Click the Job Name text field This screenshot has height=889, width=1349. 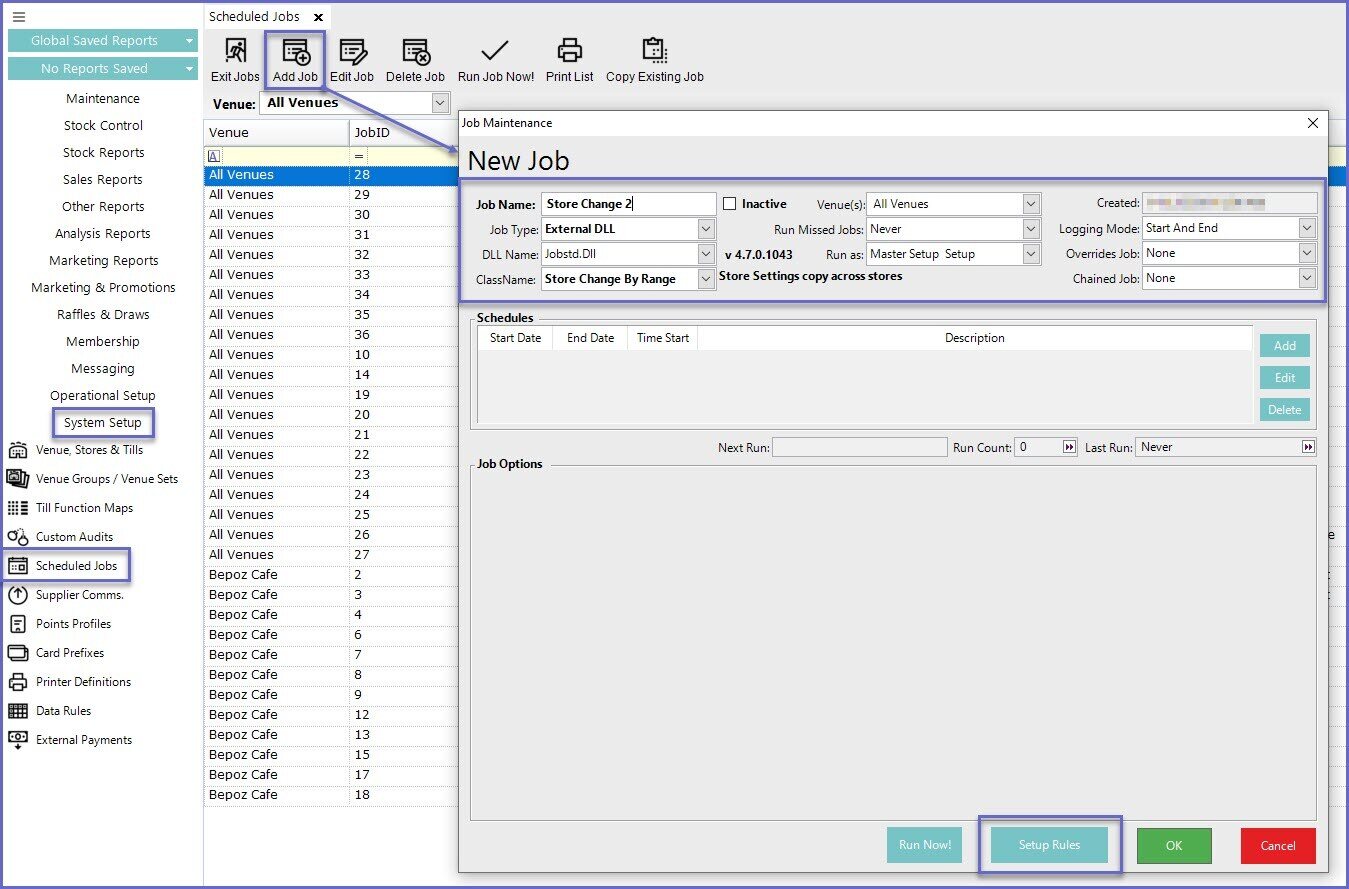628,204
